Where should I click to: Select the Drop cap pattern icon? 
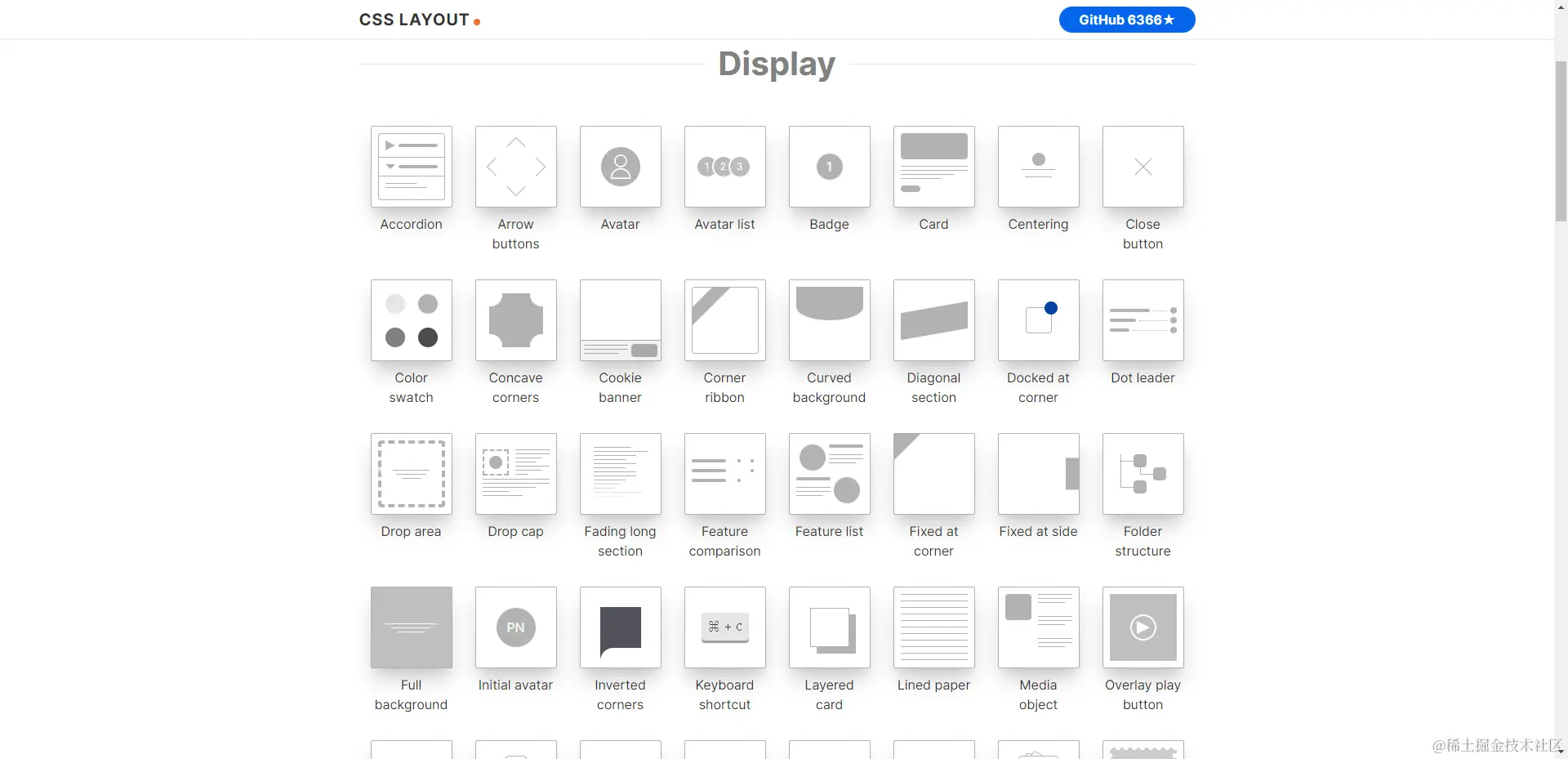tap(516, 474)
